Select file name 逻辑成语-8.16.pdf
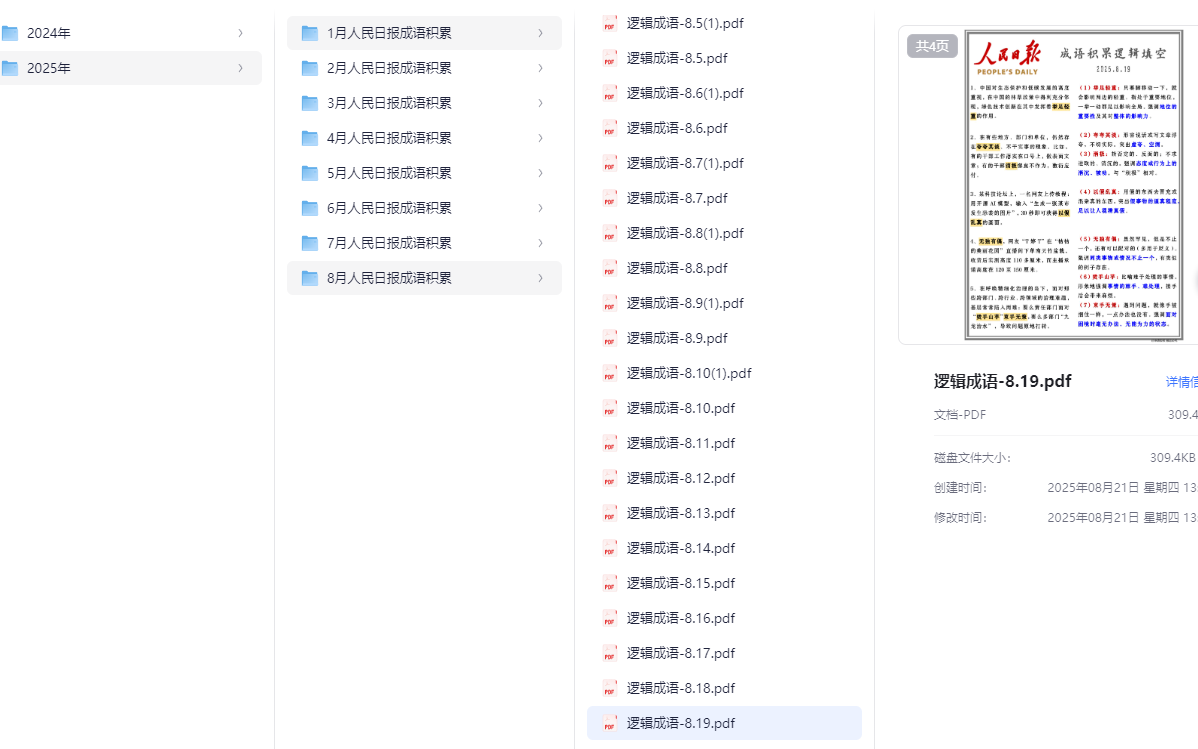 tap(681, 618)
